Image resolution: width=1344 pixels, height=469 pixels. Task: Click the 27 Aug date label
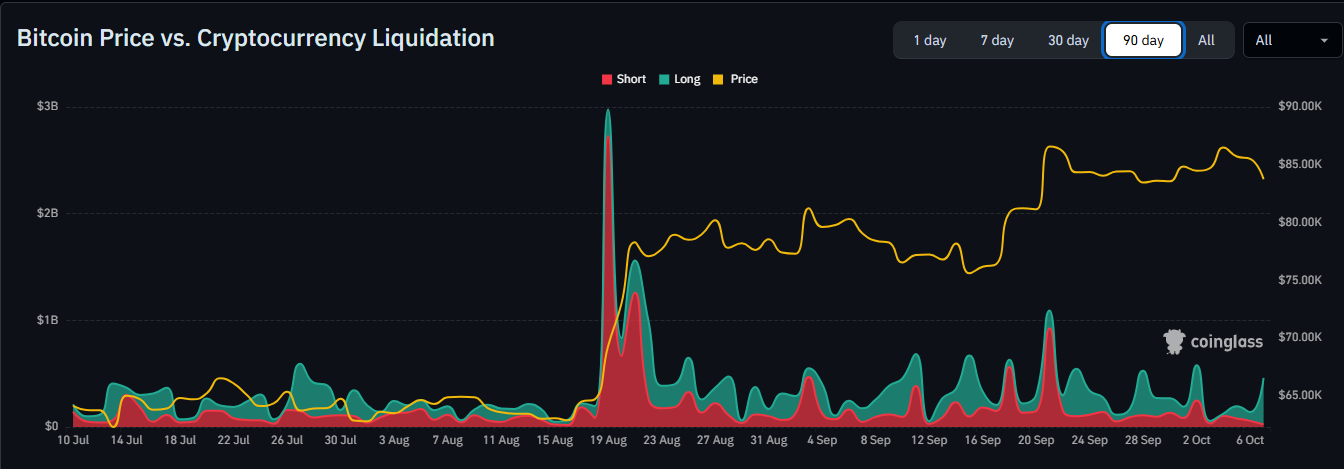pos(716,440)
